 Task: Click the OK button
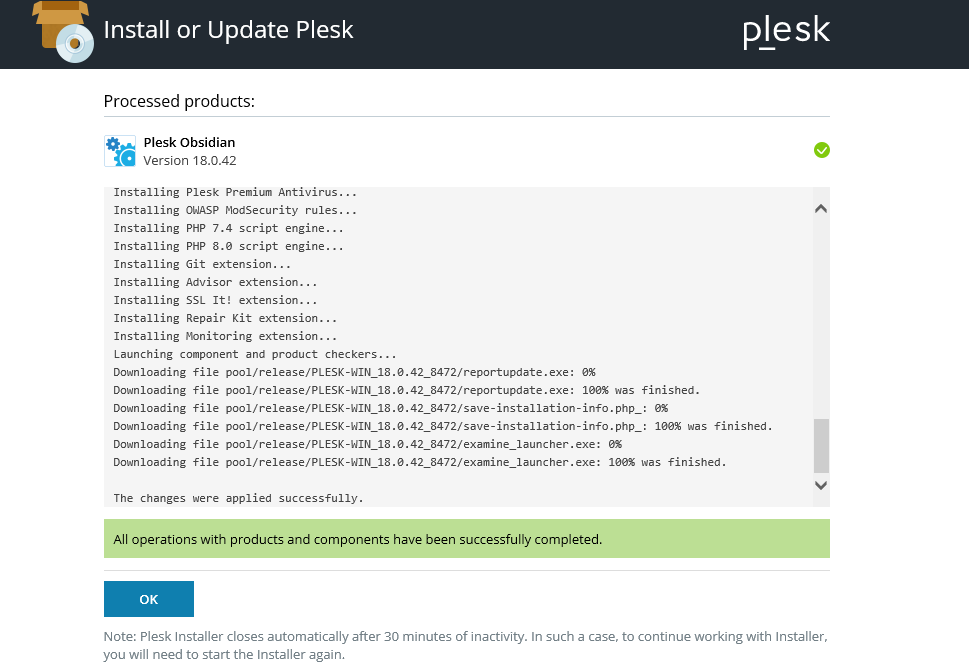click(x=149, y=599)
